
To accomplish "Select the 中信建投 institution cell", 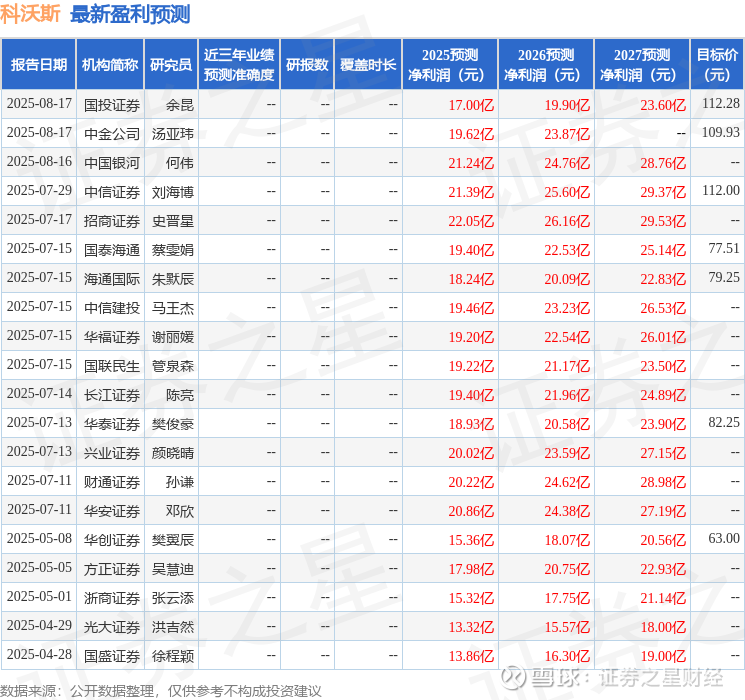I will click(x=112, y=307).
